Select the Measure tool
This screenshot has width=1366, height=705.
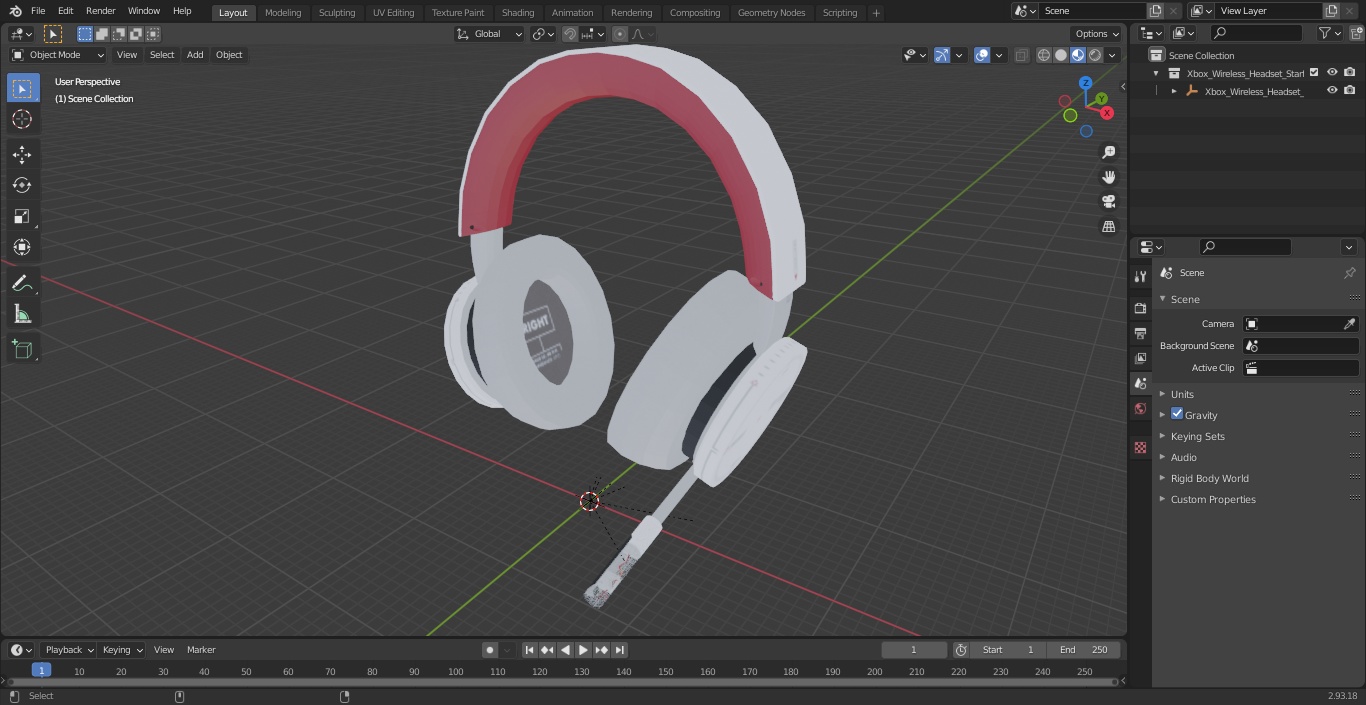point(22,315)
